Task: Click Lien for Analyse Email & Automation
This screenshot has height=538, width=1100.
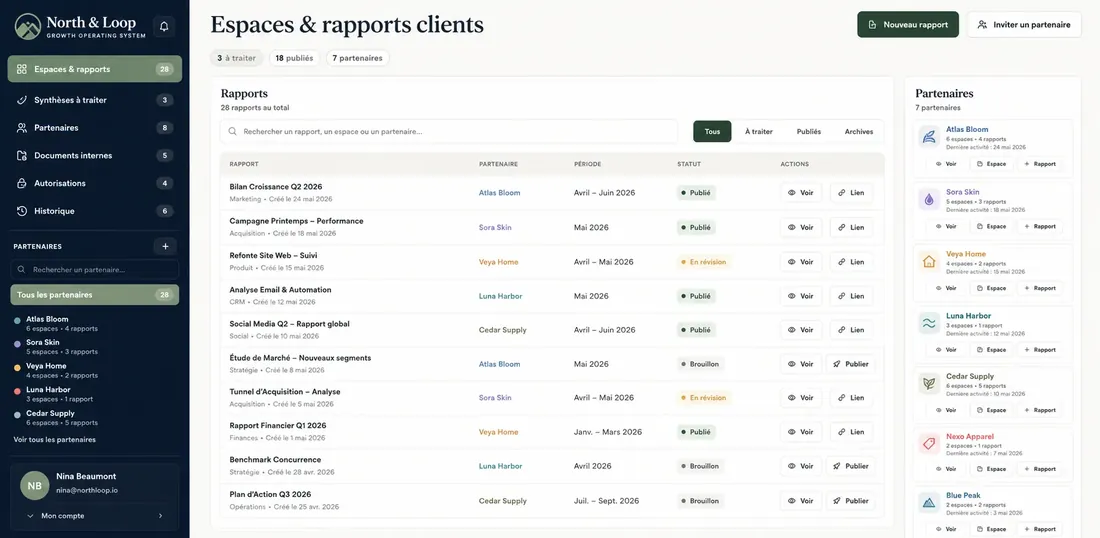Action: tap(851, 296)
